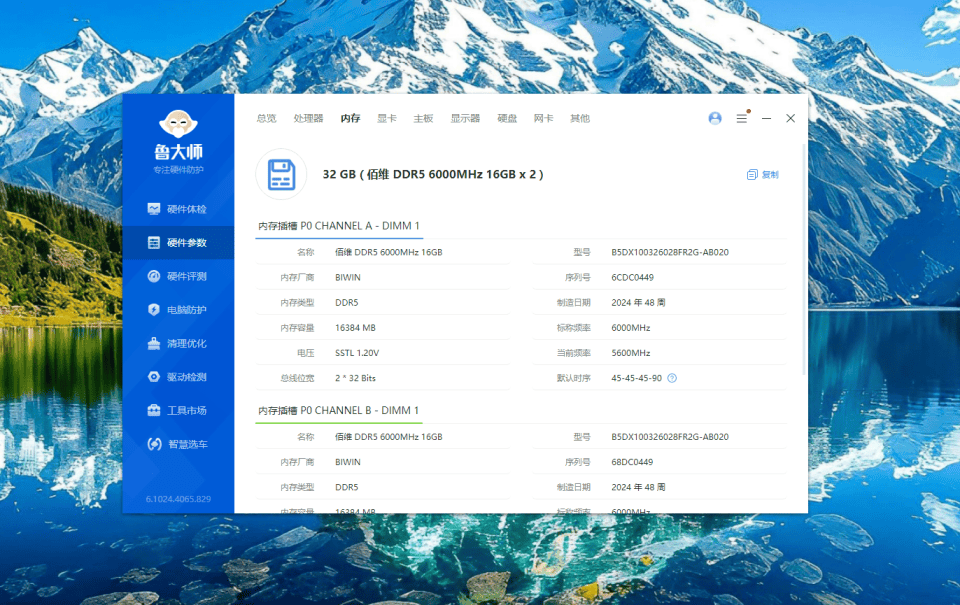
Task: Click the vertical scrollbar in memory panel
Action: (804, 260)
